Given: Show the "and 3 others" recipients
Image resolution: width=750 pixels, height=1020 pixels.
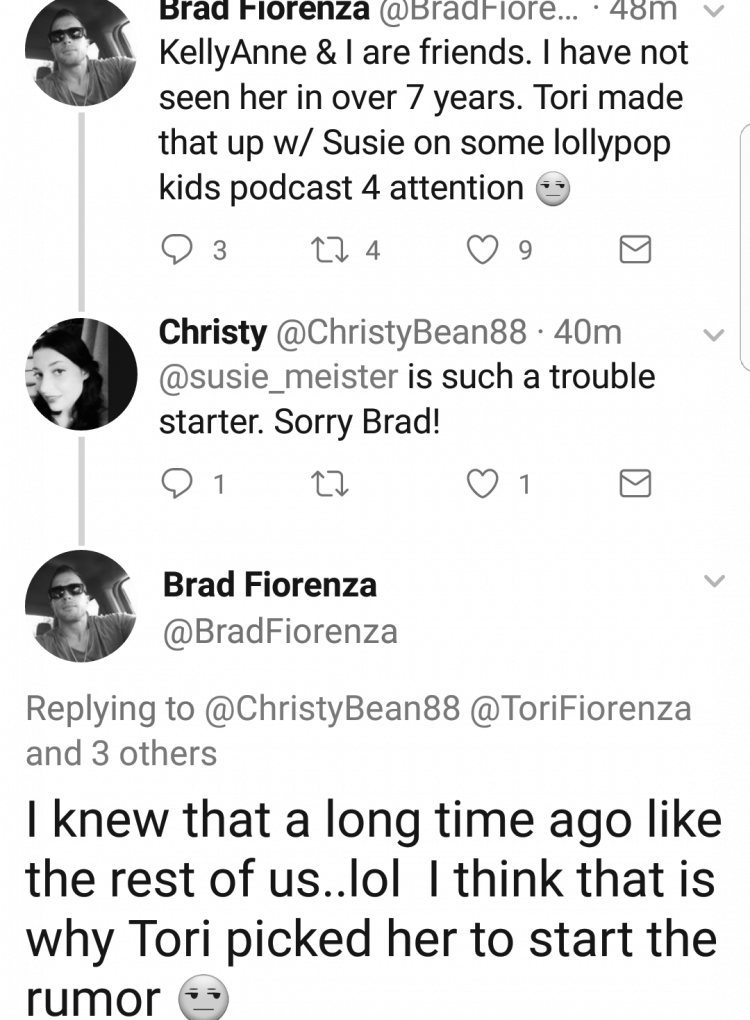Looking at the screenshot, I should pyautogui.click(x=121, y=753).
